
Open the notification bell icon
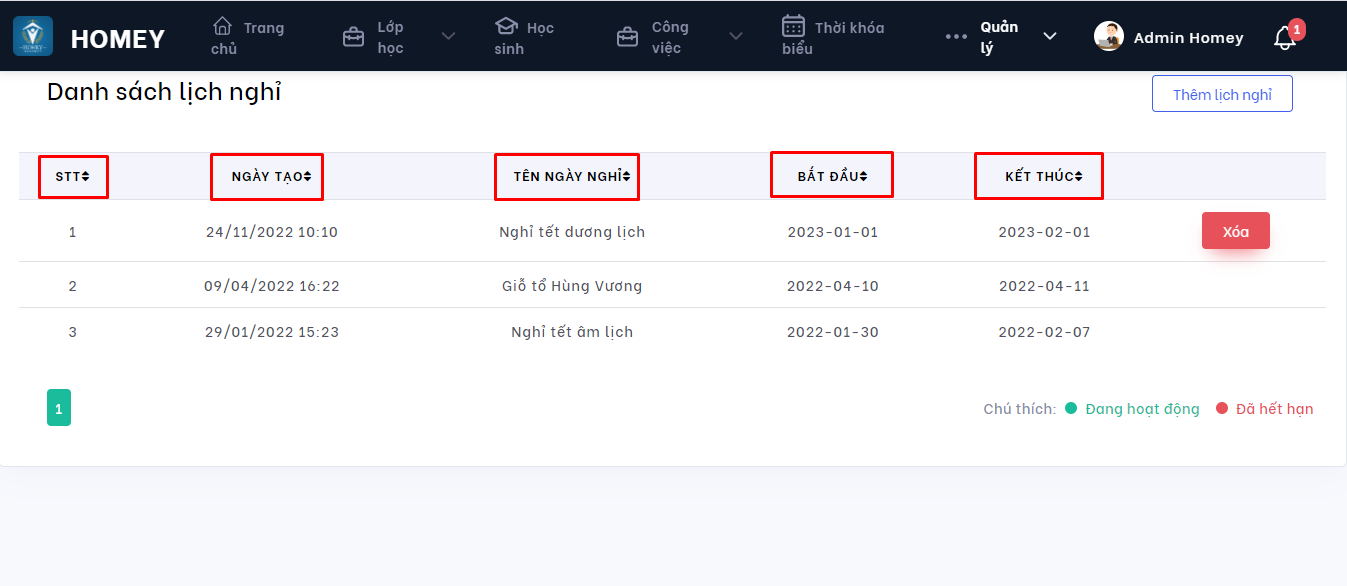pos(1284,38)
